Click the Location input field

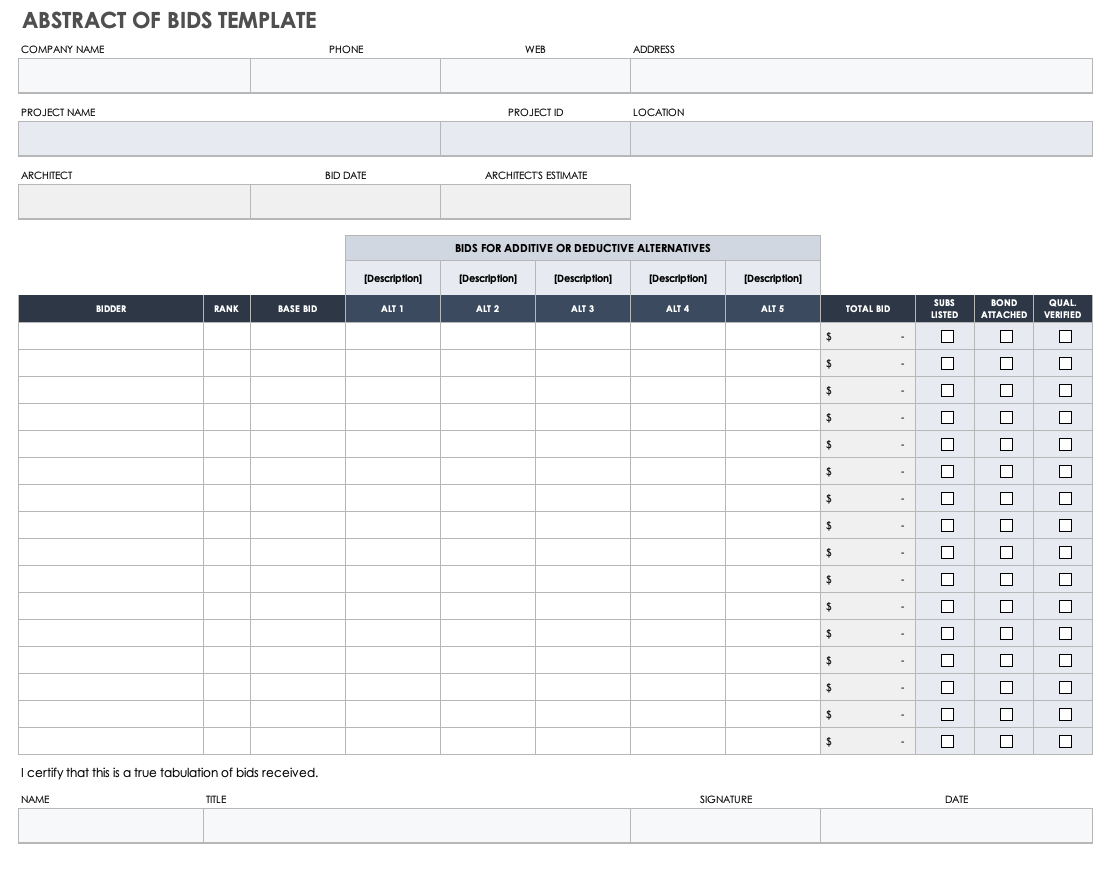tap(861, 139)
